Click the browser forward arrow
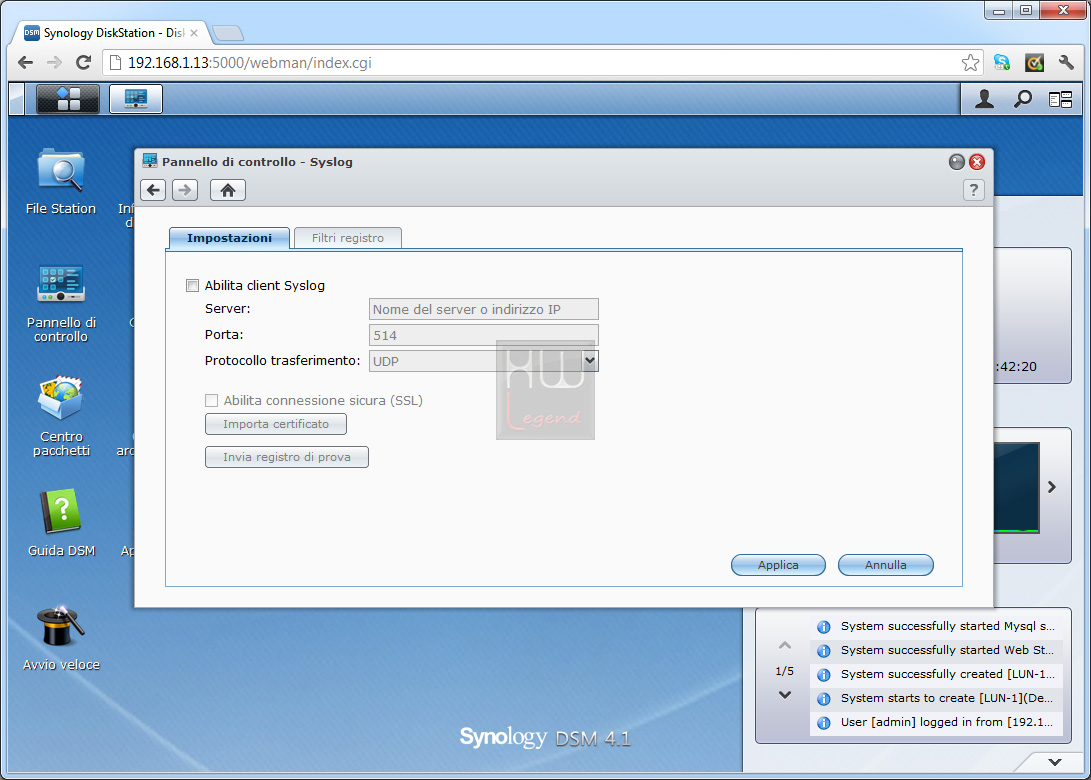The image size is (1091, 780). pos(54,63)
